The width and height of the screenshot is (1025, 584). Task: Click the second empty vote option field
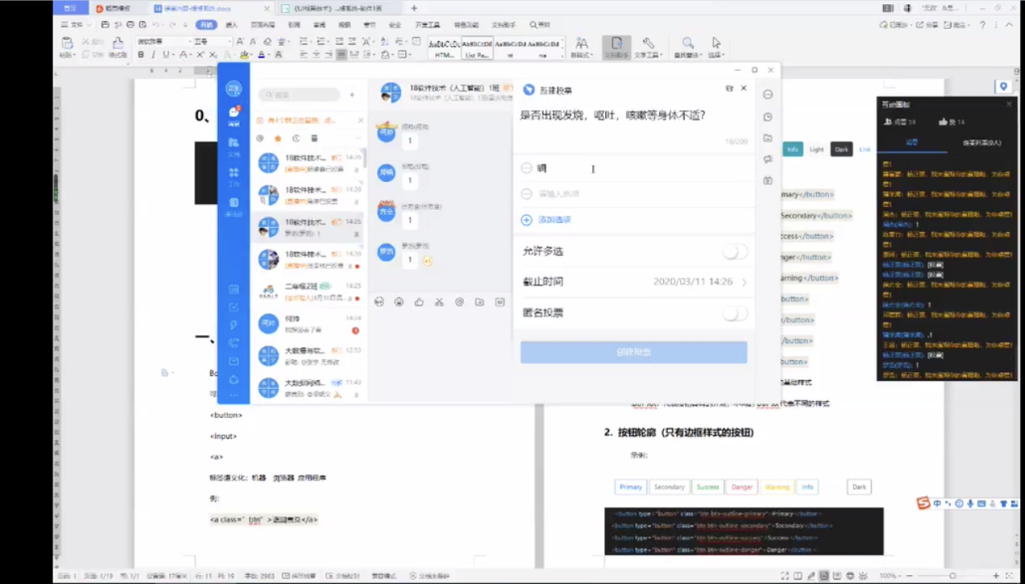click(634, 194)
